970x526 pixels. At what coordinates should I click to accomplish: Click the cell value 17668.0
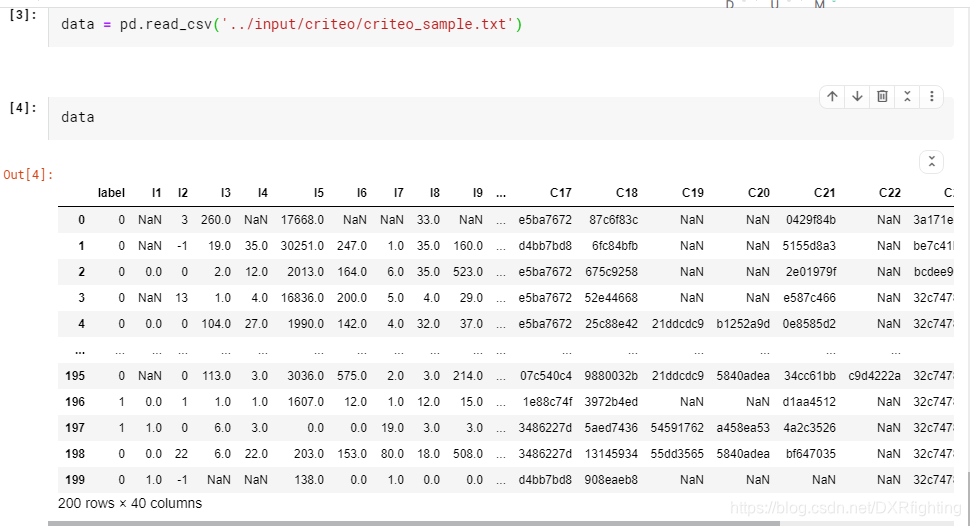(302, 220)
